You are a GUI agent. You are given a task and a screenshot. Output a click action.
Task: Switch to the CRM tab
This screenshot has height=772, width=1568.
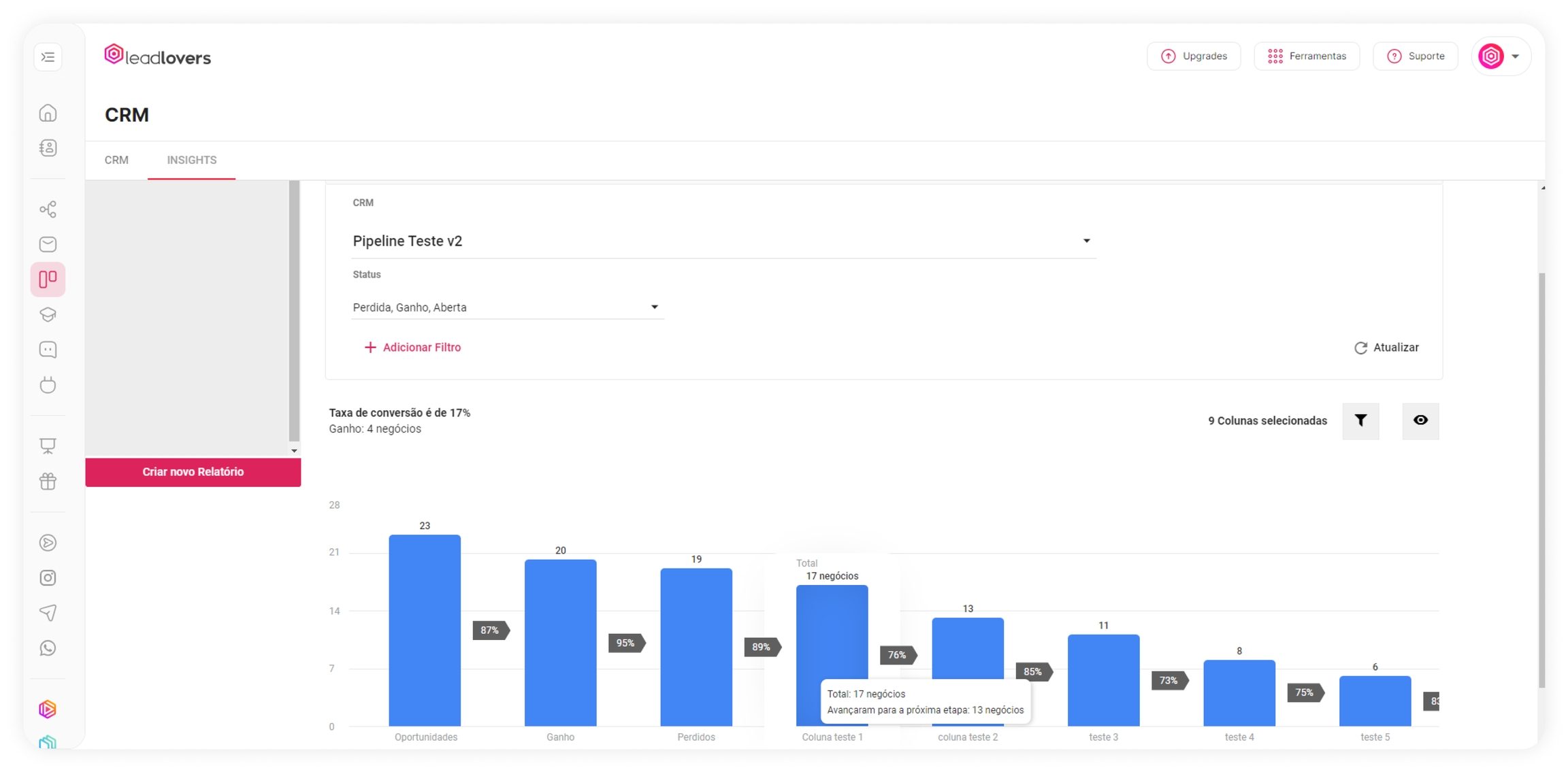[x=116, y=160]
